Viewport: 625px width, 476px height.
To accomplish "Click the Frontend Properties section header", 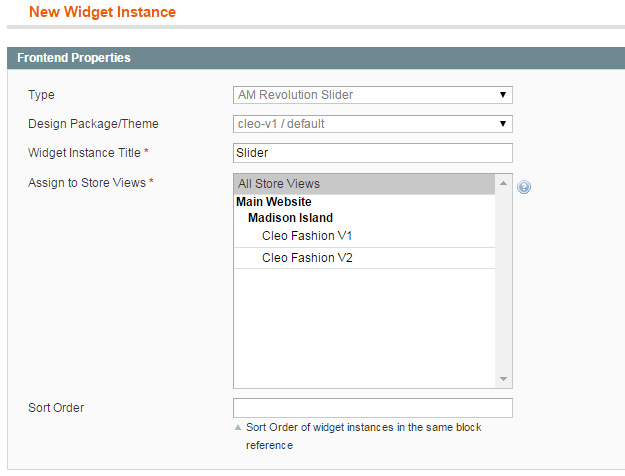I will pyautogui.click(x=74, y=58).
